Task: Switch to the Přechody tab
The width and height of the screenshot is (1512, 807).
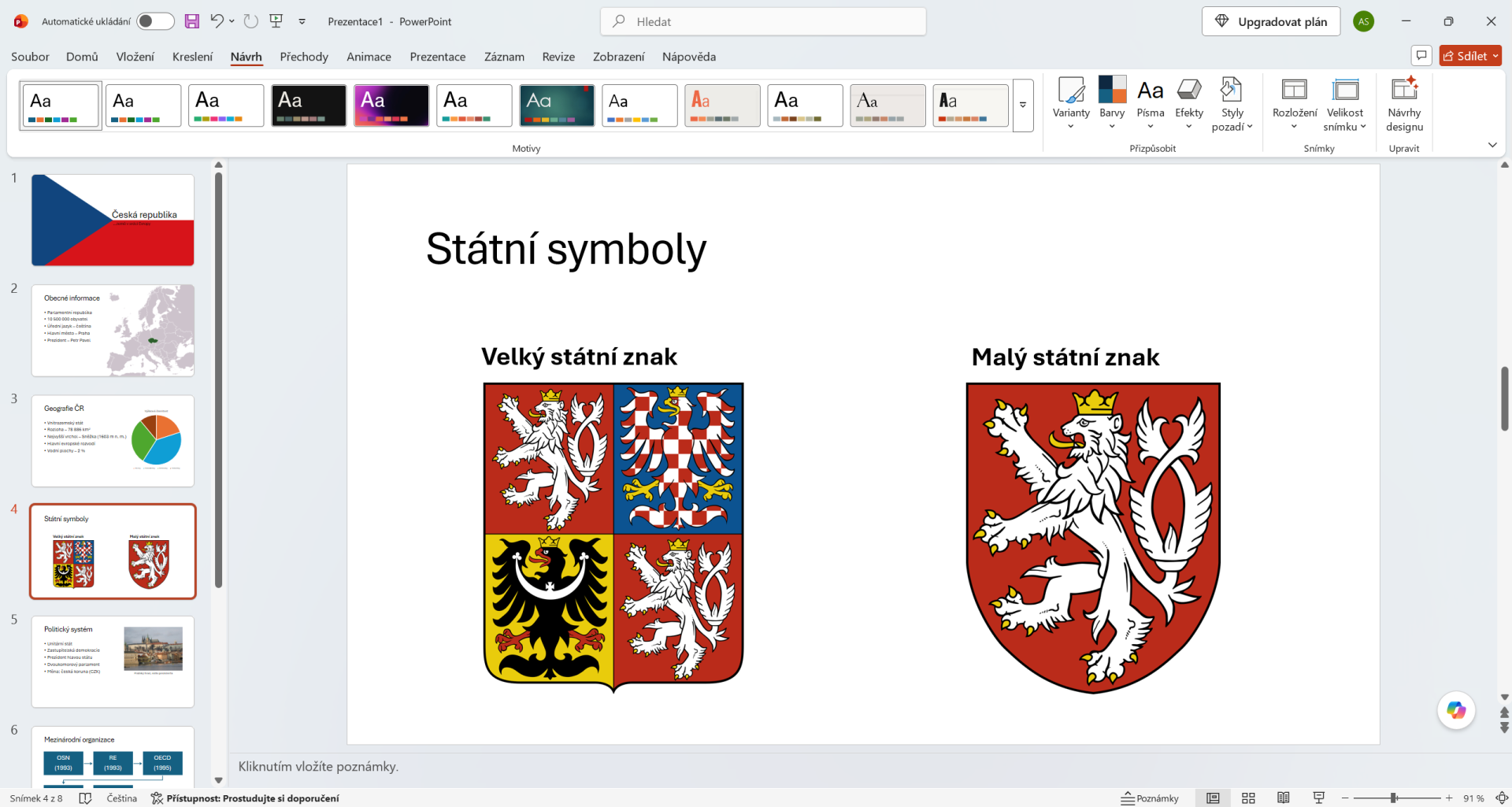Action: click(x=304, y=57)
